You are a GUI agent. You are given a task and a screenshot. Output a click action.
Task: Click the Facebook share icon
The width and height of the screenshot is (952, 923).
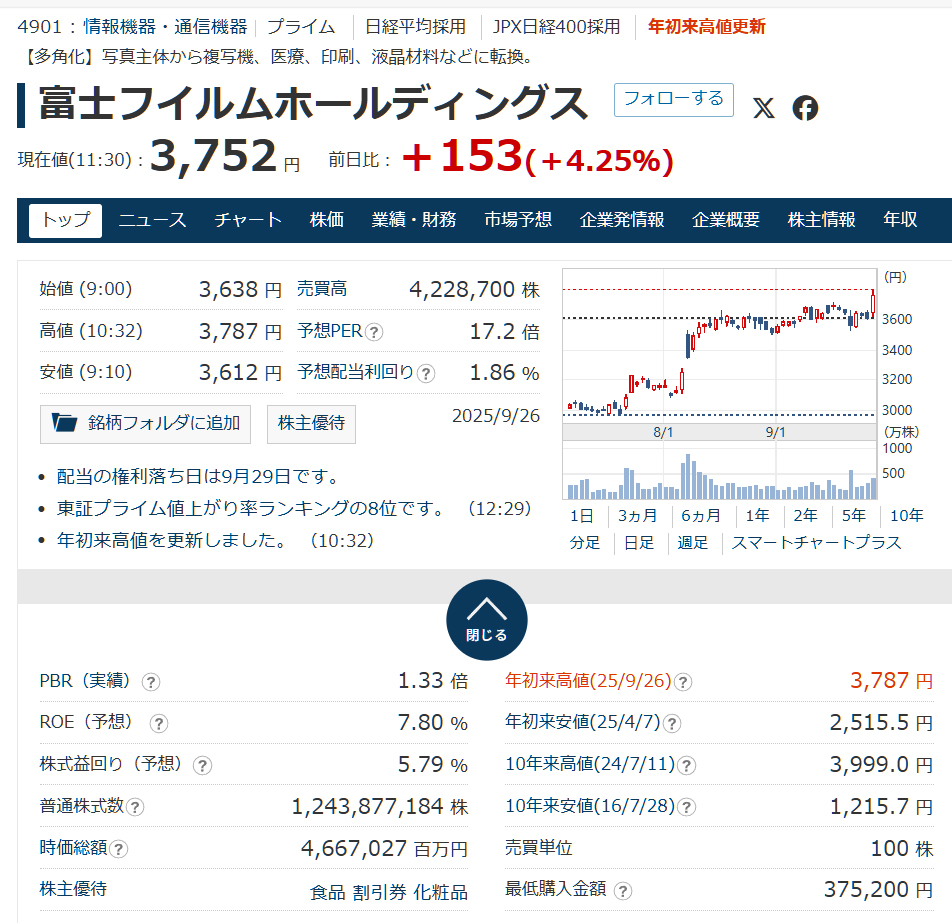tap(805, 108)
